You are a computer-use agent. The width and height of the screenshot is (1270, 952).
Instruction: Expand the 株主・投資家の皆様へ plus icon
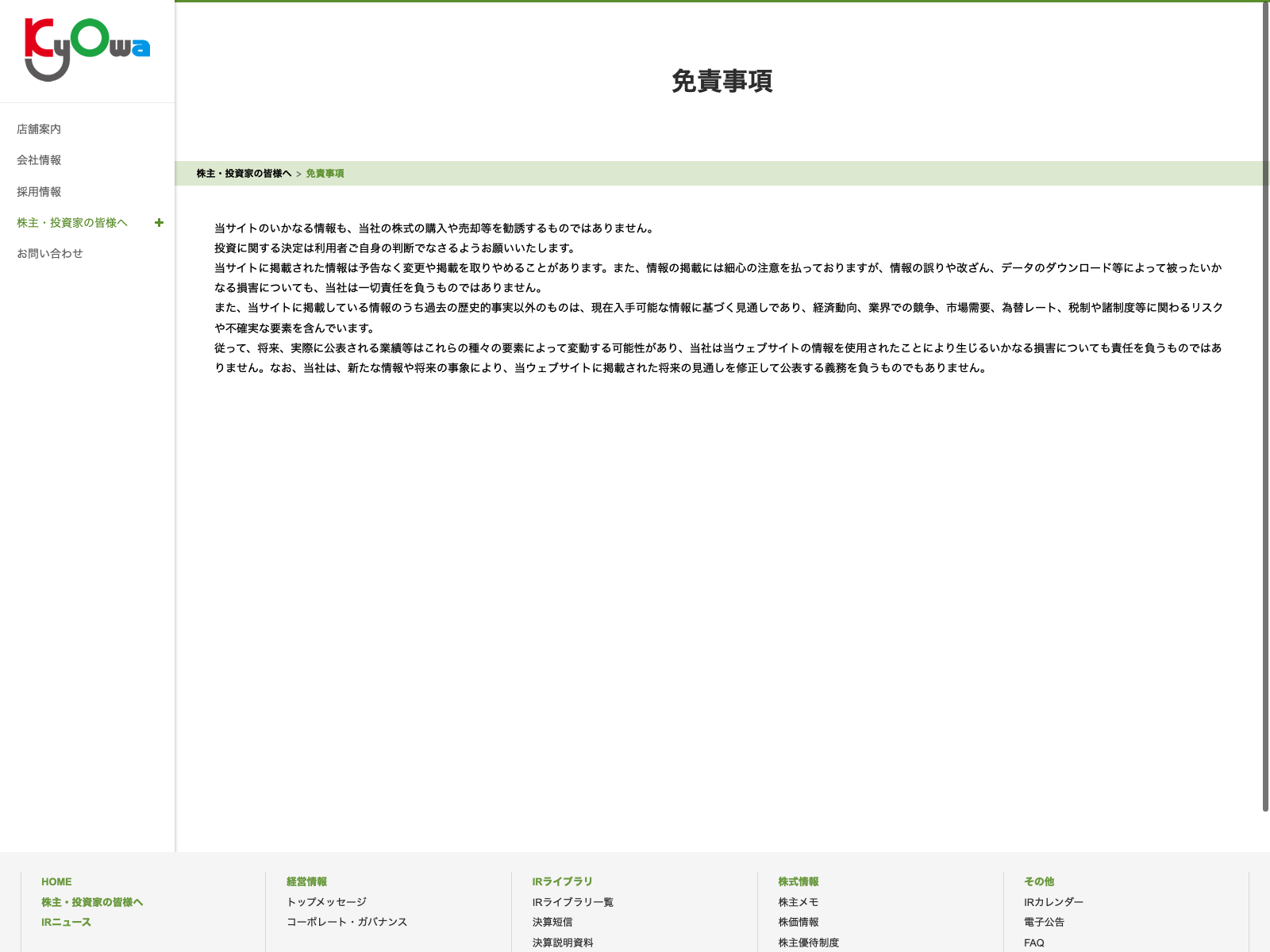coord(159,223)
